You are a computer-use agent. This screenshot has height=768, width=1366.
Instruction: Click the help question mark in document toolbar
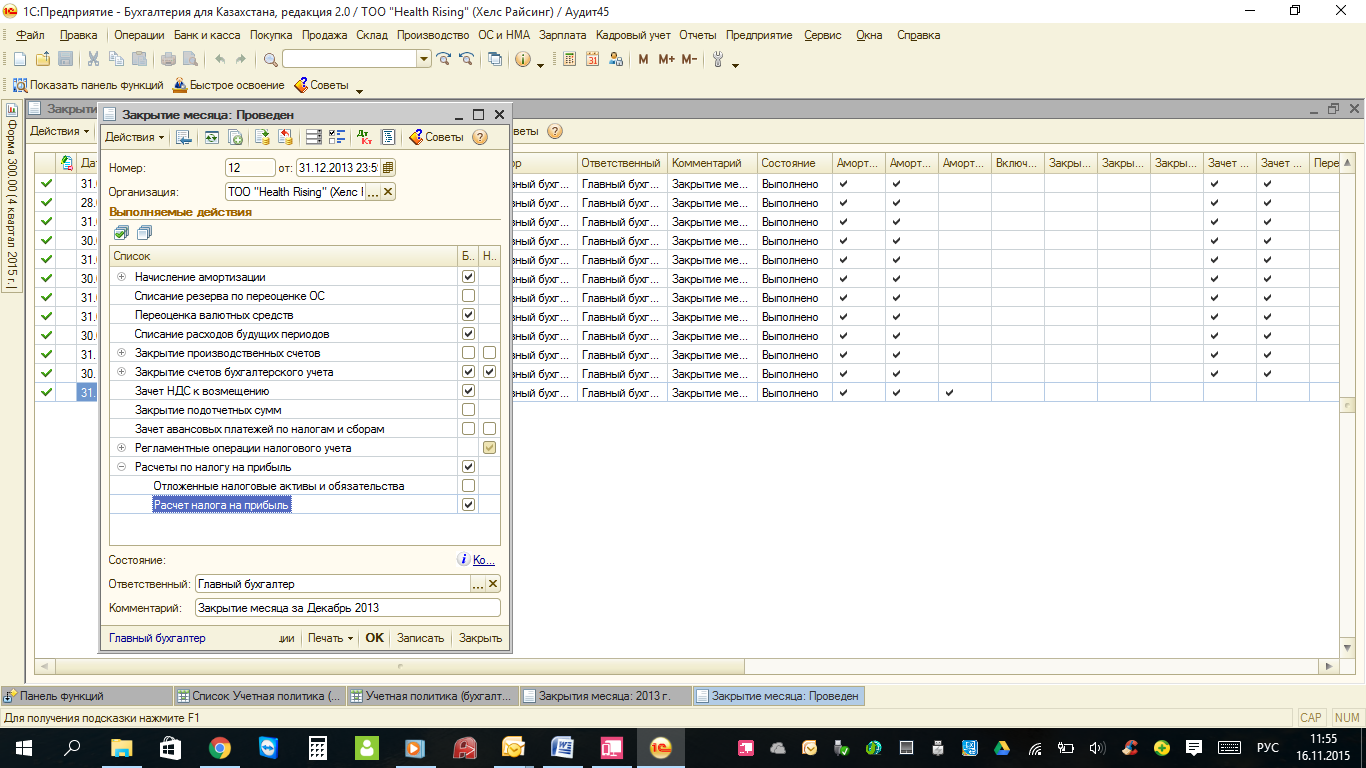(x=480, y=137)
